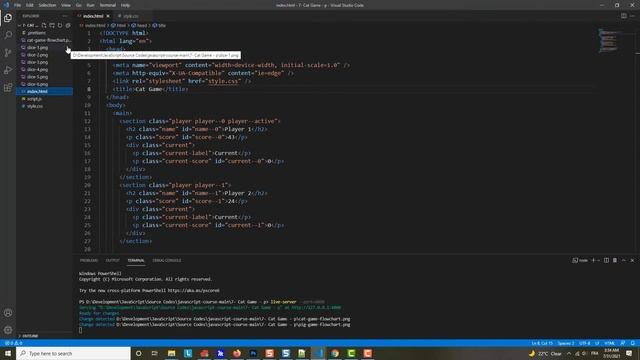Open the Search view in activity bar

tap(8, 36)
